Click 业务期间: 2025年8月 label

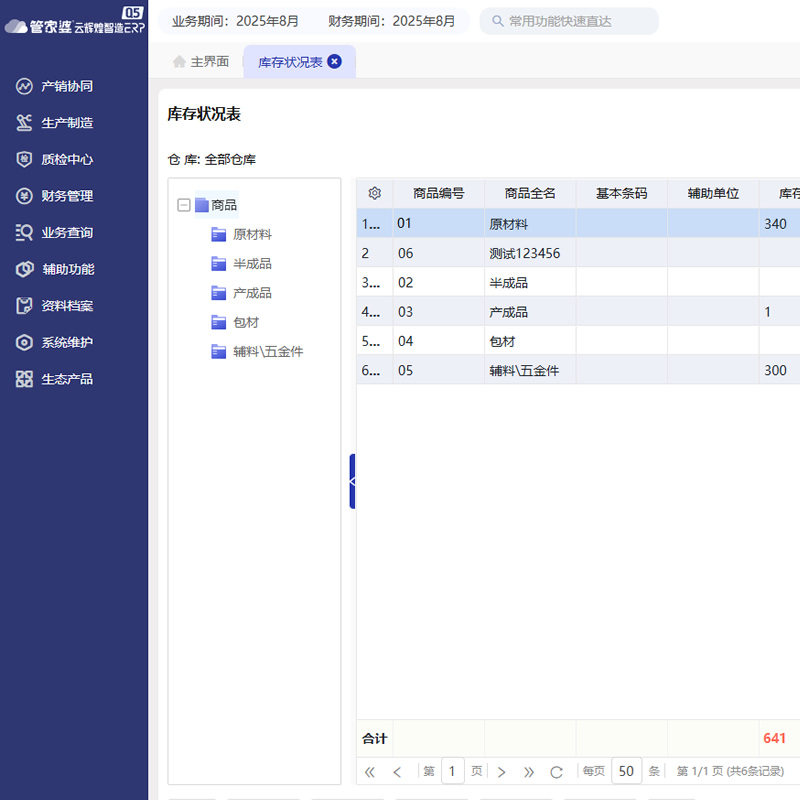click(x=235, y=21)
